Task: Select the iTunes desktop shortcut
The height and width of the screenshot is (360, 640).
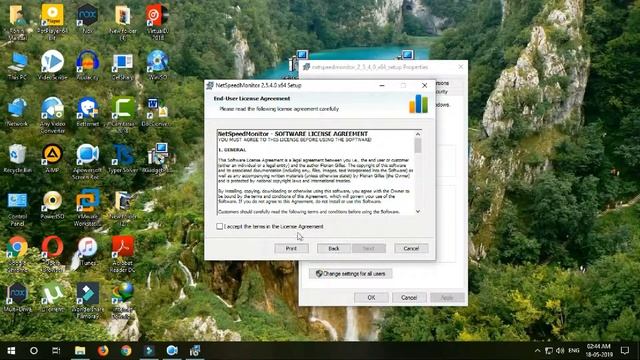Action: (87, 251)
